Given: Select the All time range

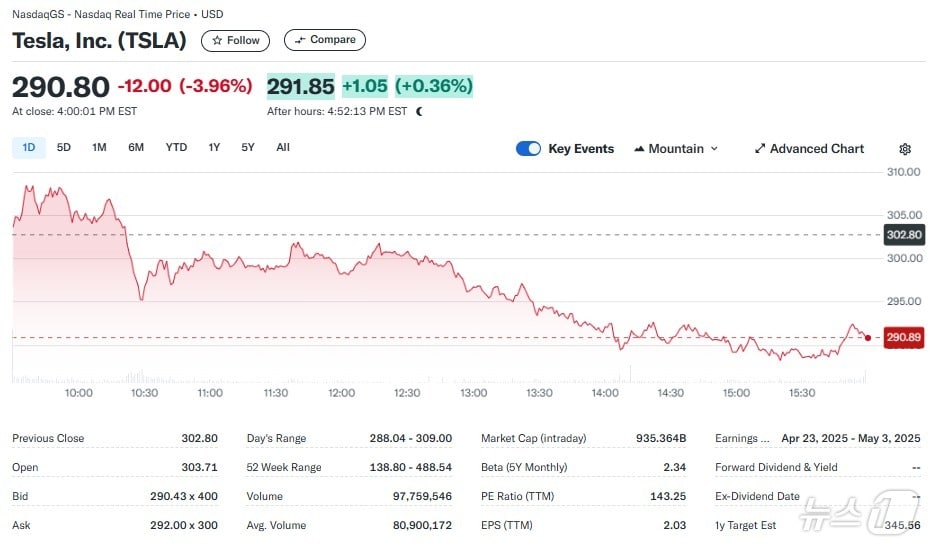Looking at the screenshot, I should click(x=283, y=147).
